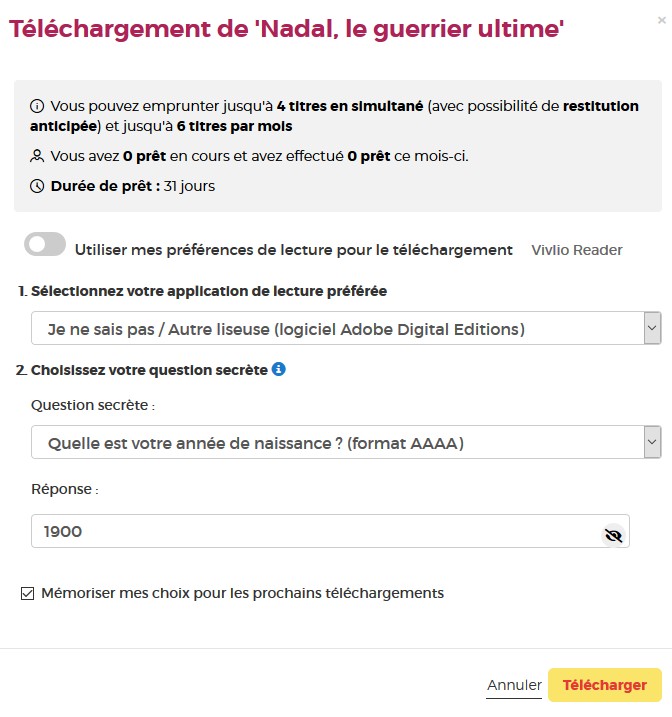The width and height of the screenshot is (672, 717).
Task: Click the 'Sélectionnez votre application de lecture préférée' heading
Action: coord(209,291)
